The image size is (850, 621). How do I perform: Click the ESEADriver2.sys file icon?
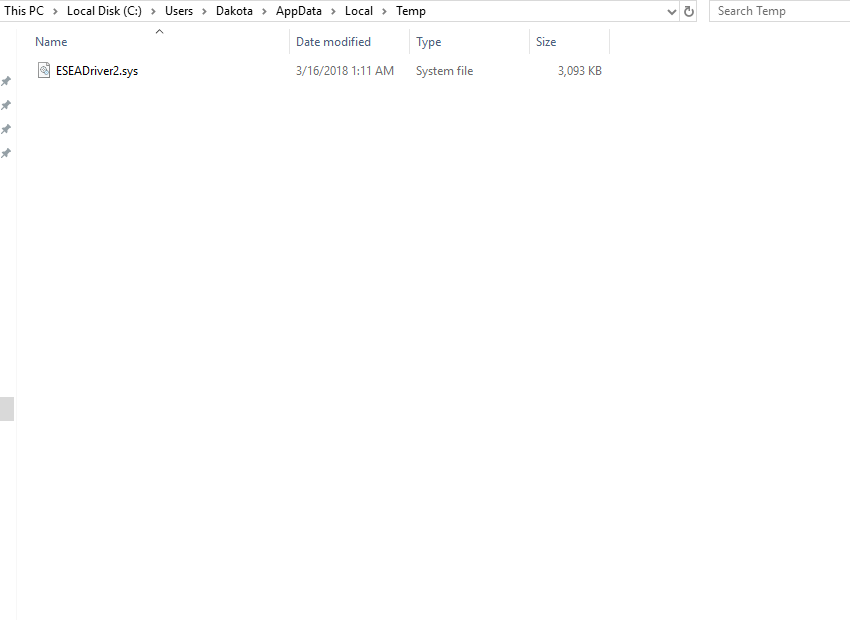pyautogui.click(x=44, y=70)
